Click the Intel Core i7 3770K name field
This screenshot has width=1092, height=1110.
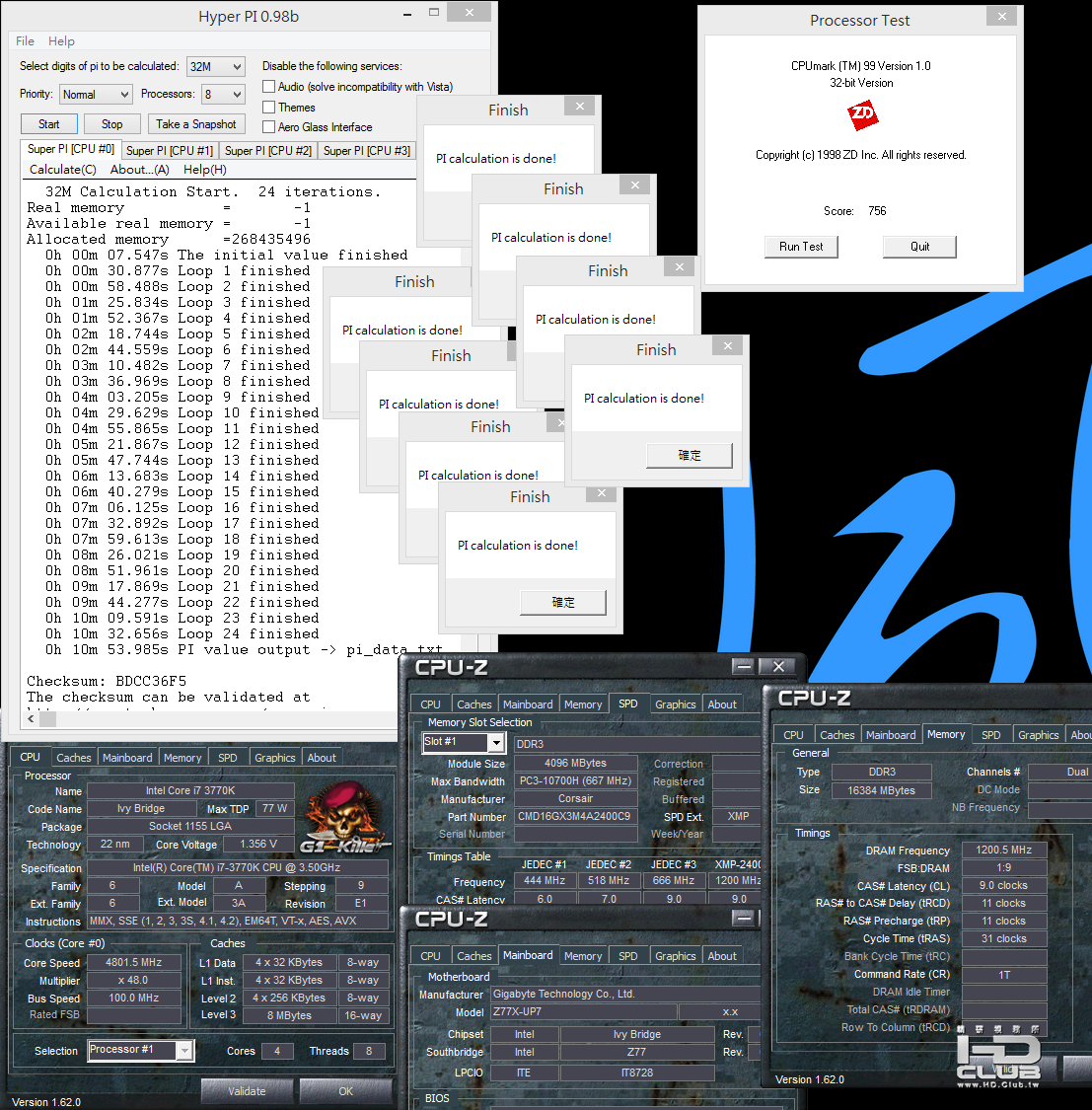190,790
